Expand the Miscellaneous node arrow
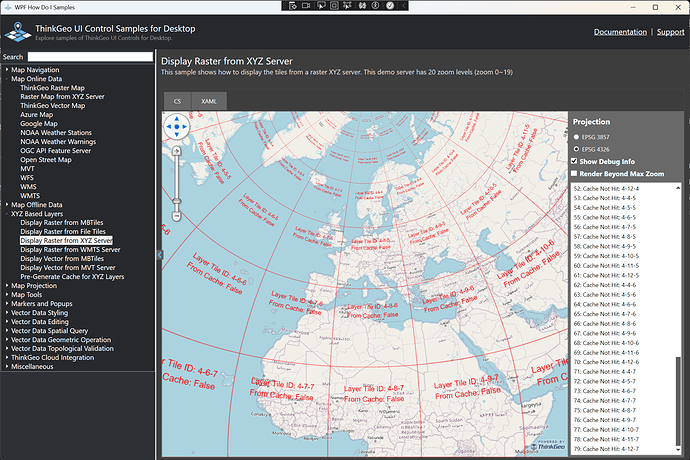Image resolution: width=690 pixels, height=460 pixels. (x=7, y=367)
